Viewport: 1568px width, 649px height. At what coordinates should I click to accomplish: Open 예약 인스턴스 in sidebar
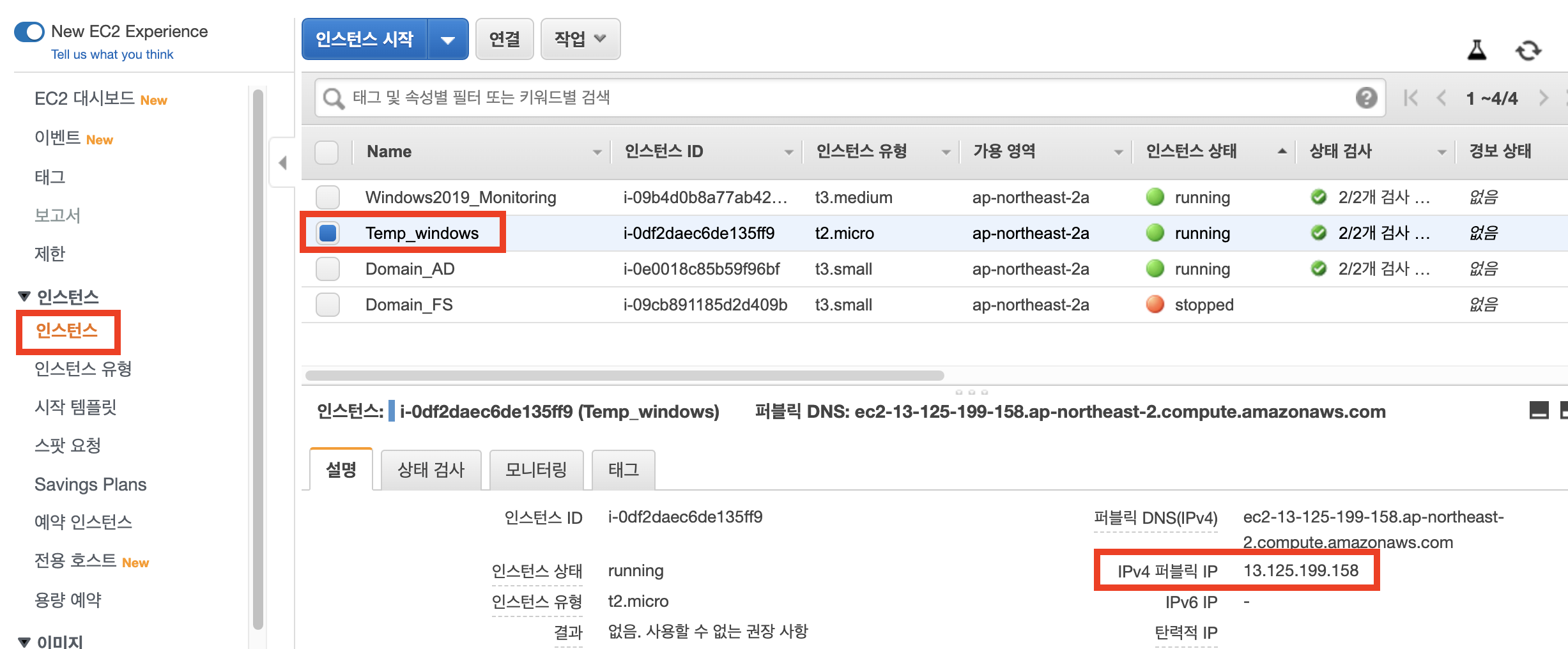83,522
